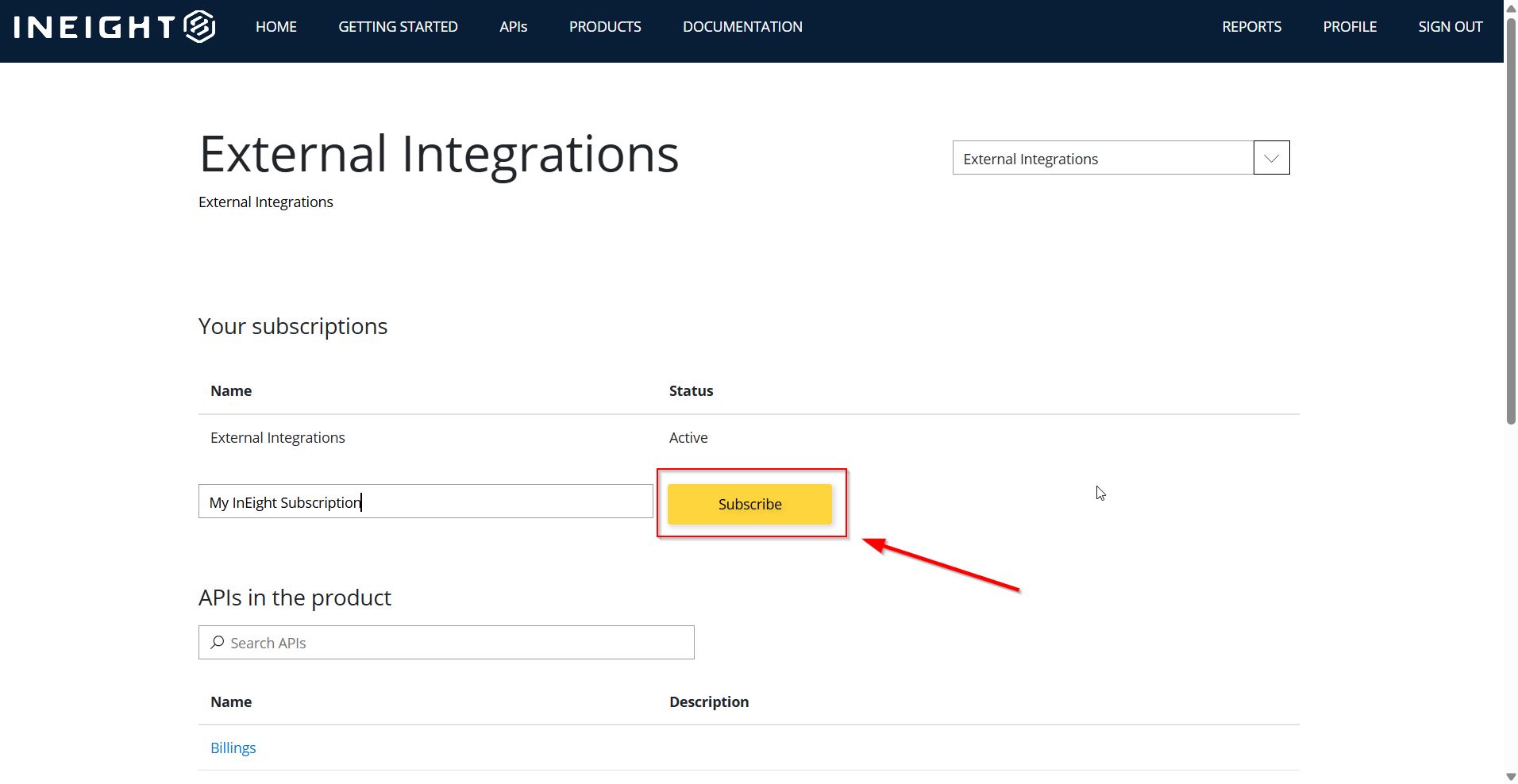Click the page scrollbar down arrow
Screen dimensions: 1518x784
(1510, 777)
